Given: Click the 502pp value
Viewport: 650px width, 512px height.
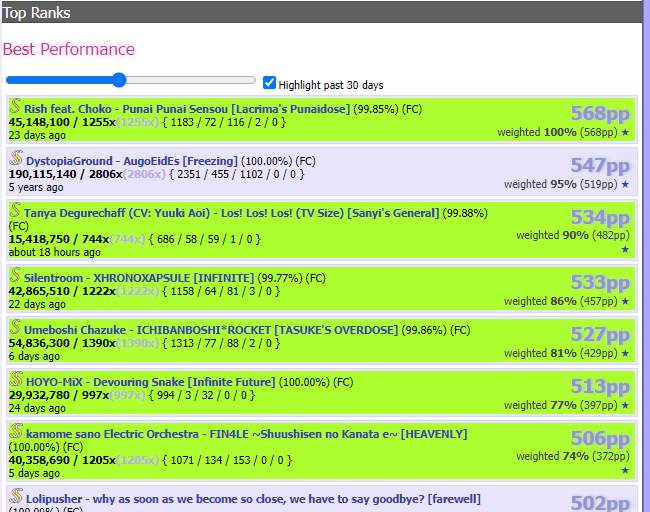Looking at the screenshot, I should (600, 502).
